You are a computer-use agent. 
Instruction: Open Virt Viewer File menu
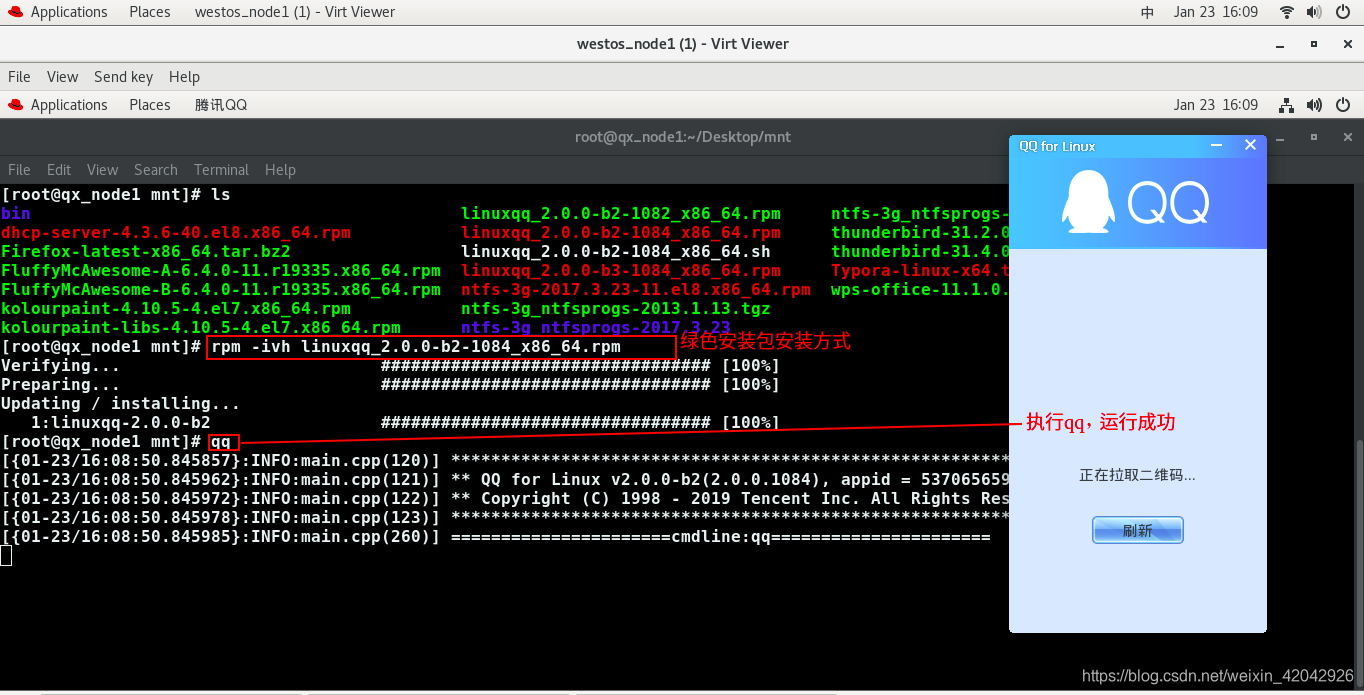click(19, 77)
